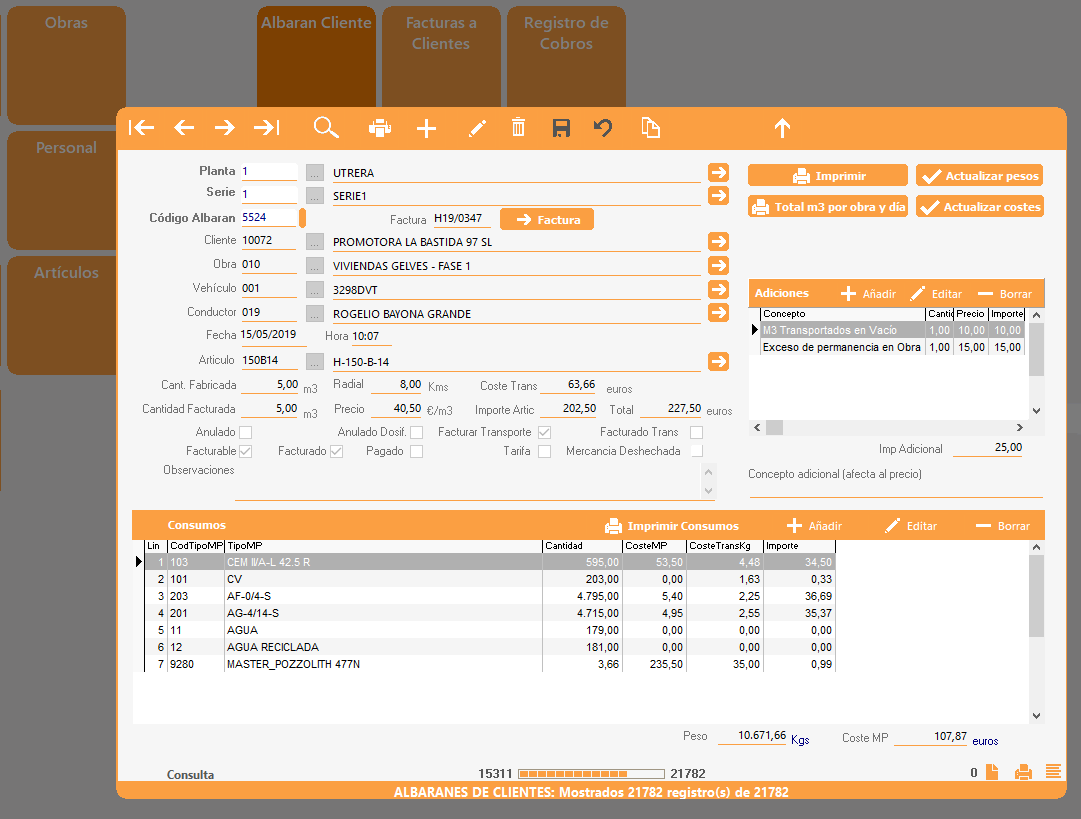Click the undo arrow icon
1081x819 pixels.
click(602, 127)
